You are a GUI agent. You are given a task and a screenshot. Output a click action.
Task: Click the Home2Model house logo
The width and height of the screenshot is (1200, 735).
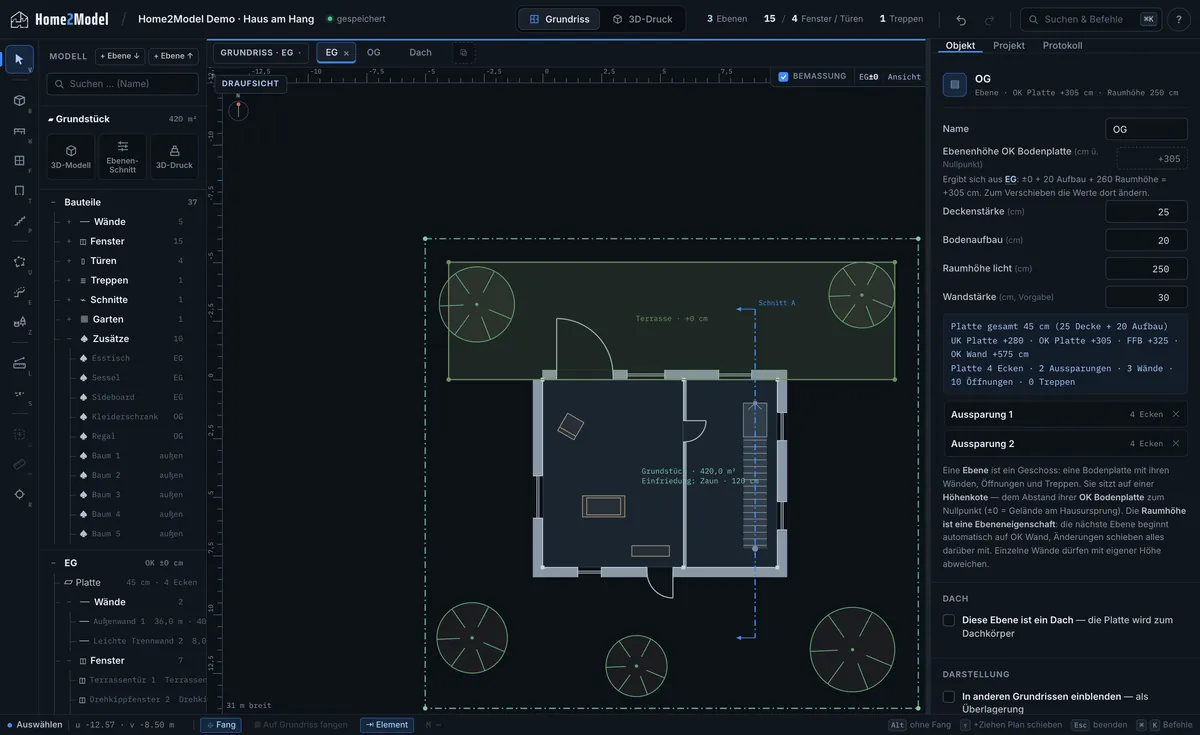pos(19,19)
